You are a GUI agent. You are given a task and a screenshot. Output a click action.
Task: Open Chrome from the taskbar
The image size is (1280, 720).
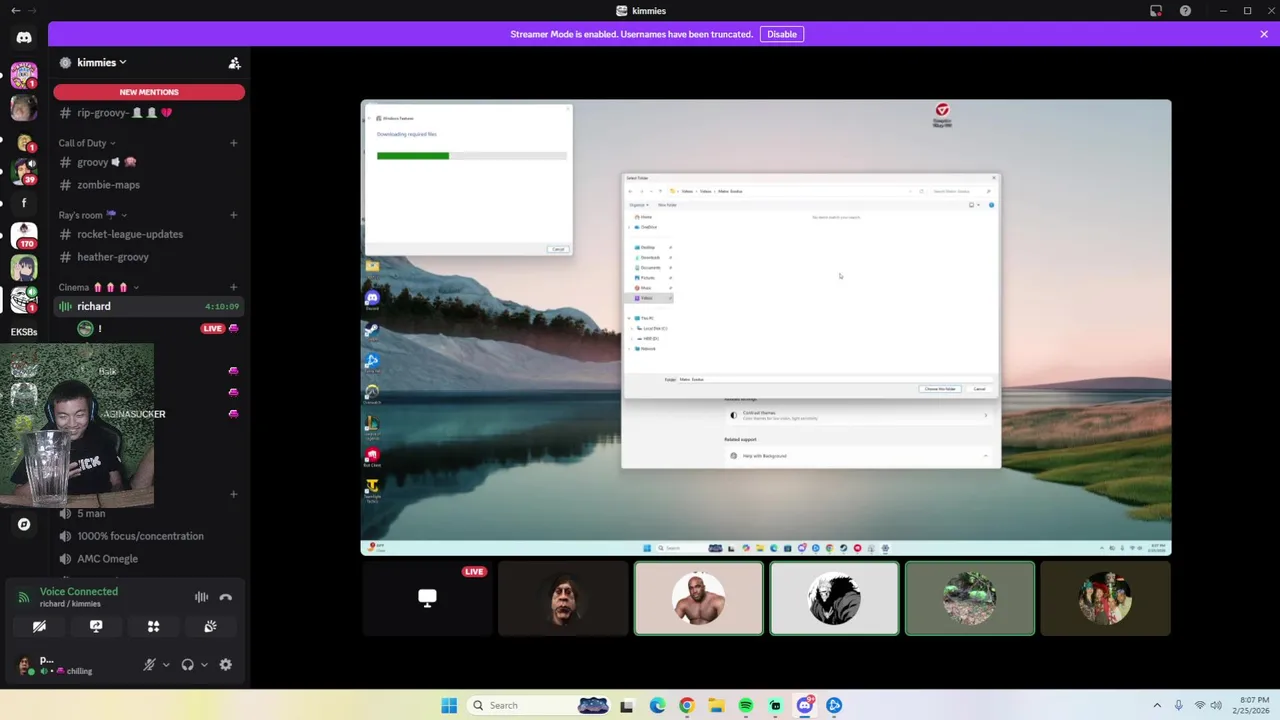pos(687,705)
